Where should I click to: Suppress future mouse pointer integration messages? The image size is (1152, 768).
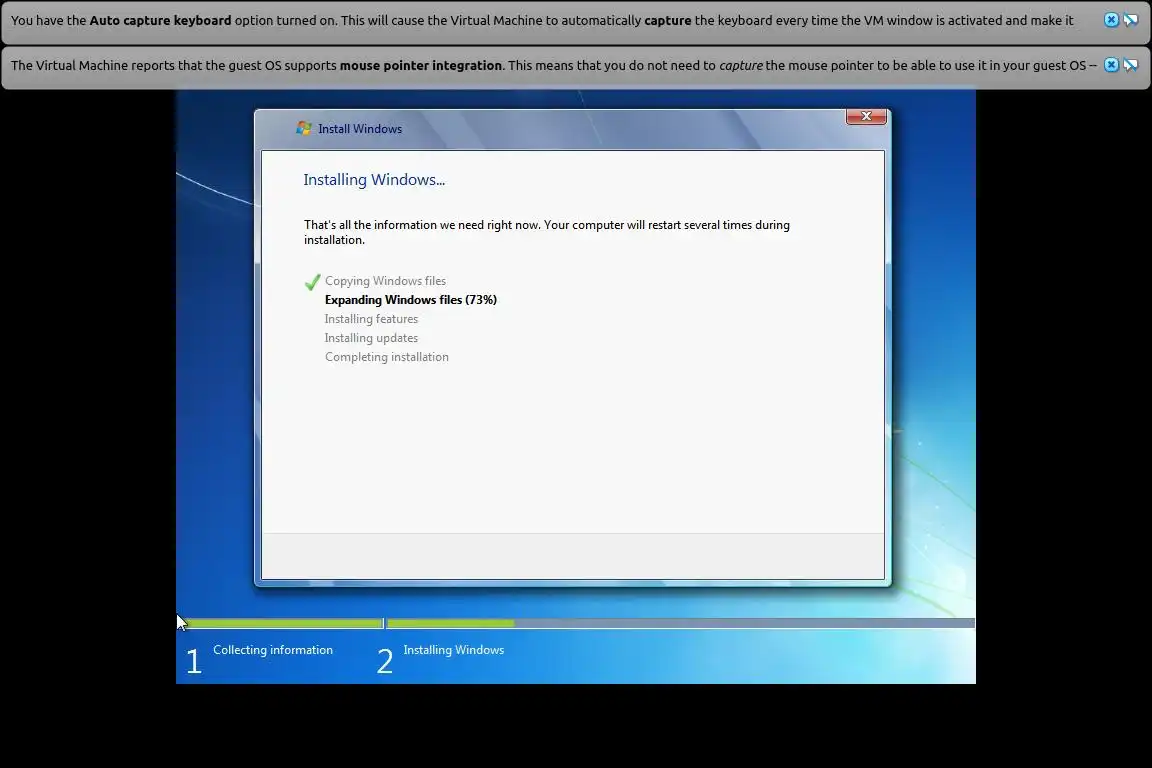coord(1131,65)
